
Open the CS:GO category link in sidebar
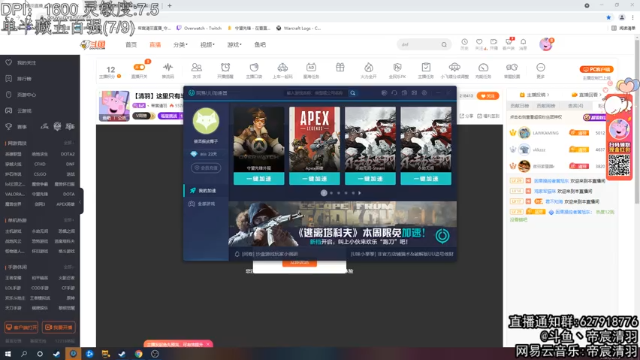click(40, 174)
